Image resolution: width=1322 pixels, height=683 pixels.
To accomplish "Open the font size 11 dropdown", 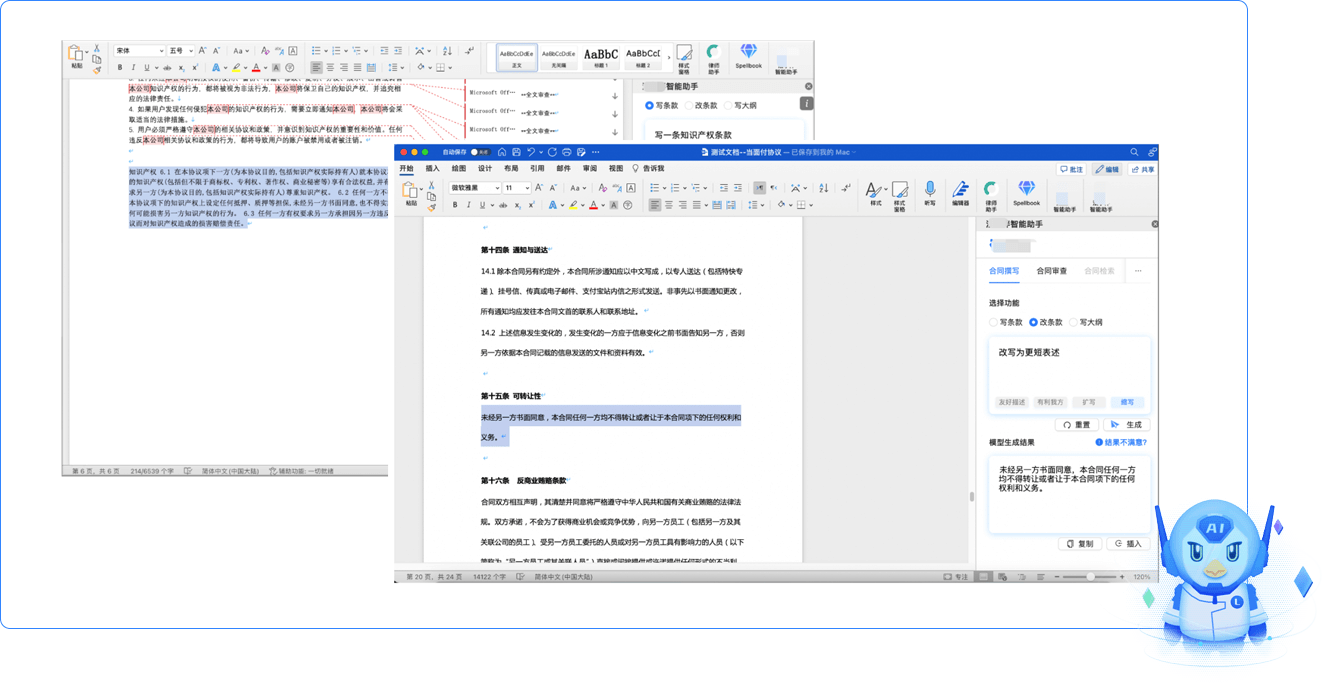I will [x=517, y=188].
